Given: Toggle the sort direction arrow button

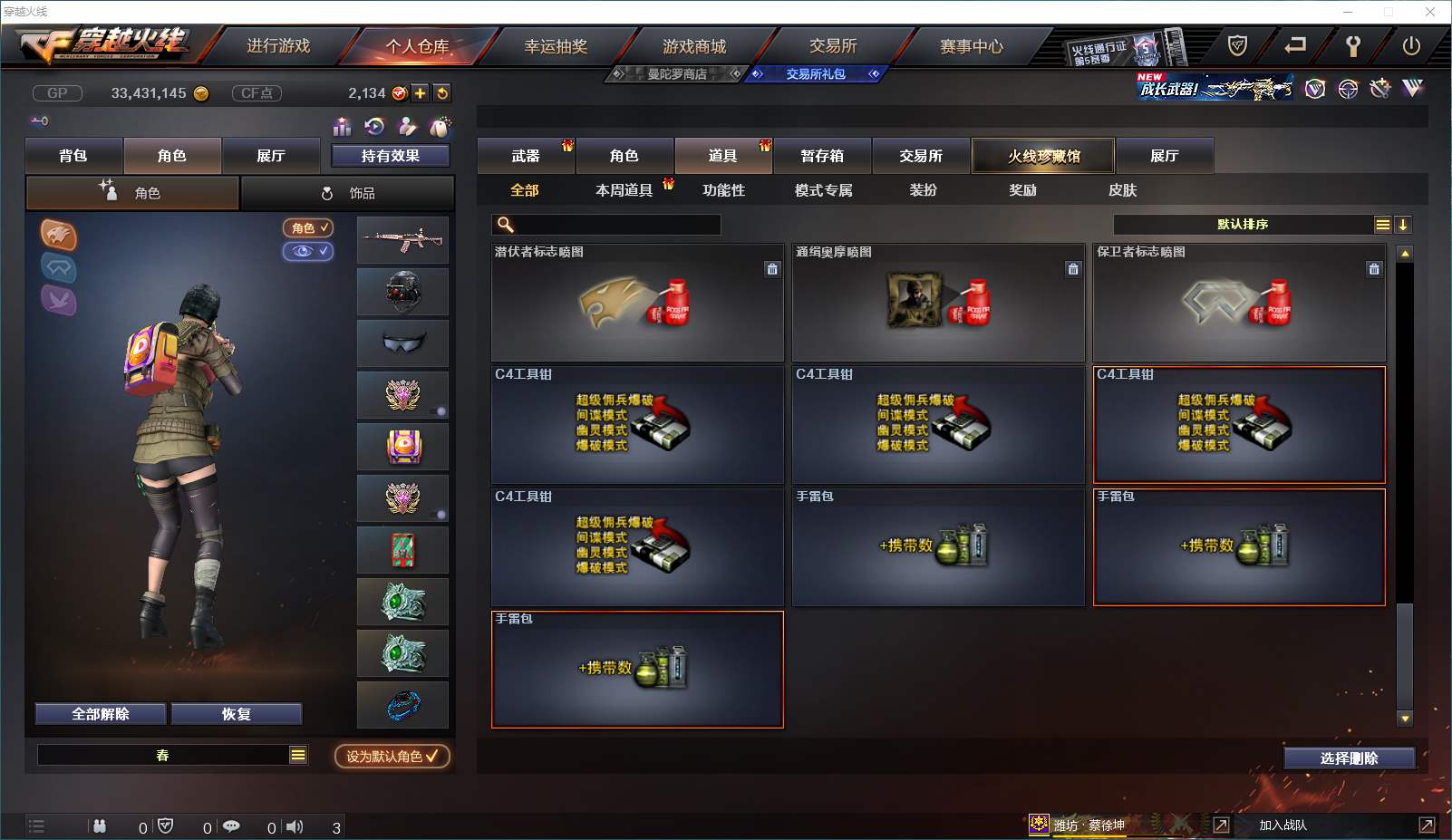Looking at the screenshot, I should (1402, 225).
